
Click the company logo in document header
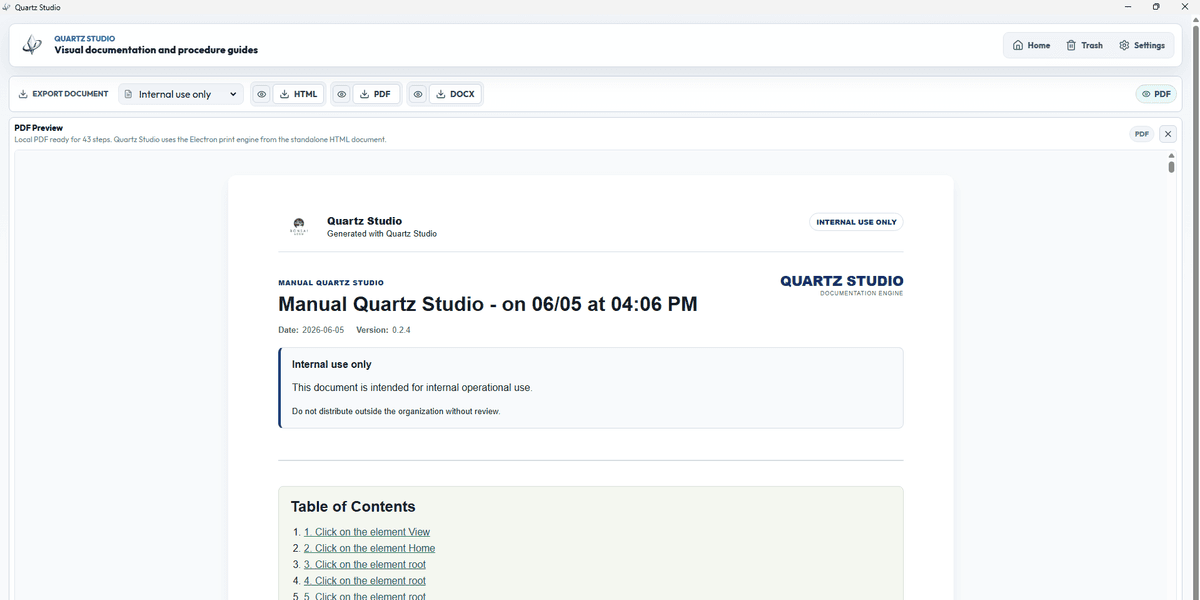[x=298, y=226]
